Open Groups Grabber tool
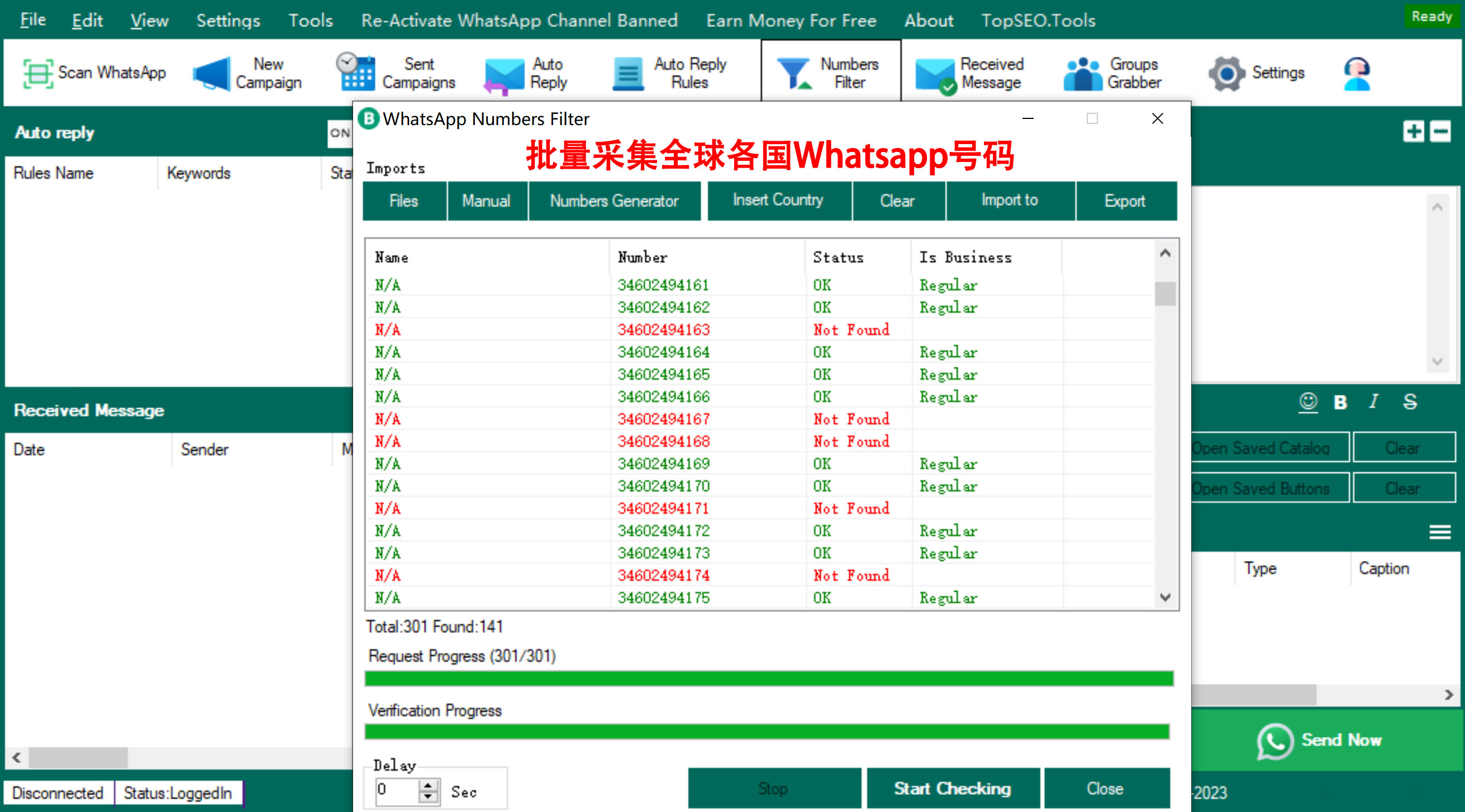 (1114, 73)
